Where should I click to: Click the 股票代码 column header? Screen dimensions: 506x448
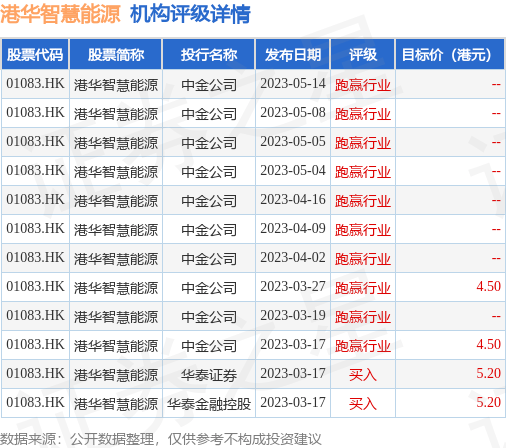coord(35,55)
